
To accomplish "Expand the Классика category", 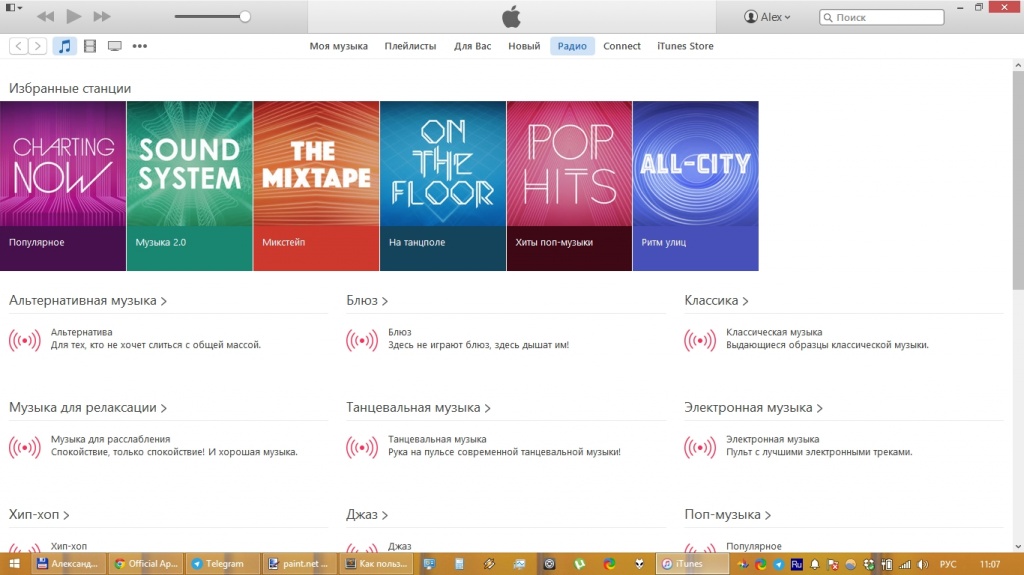I will pyautogui.click(x=716, y=301).
